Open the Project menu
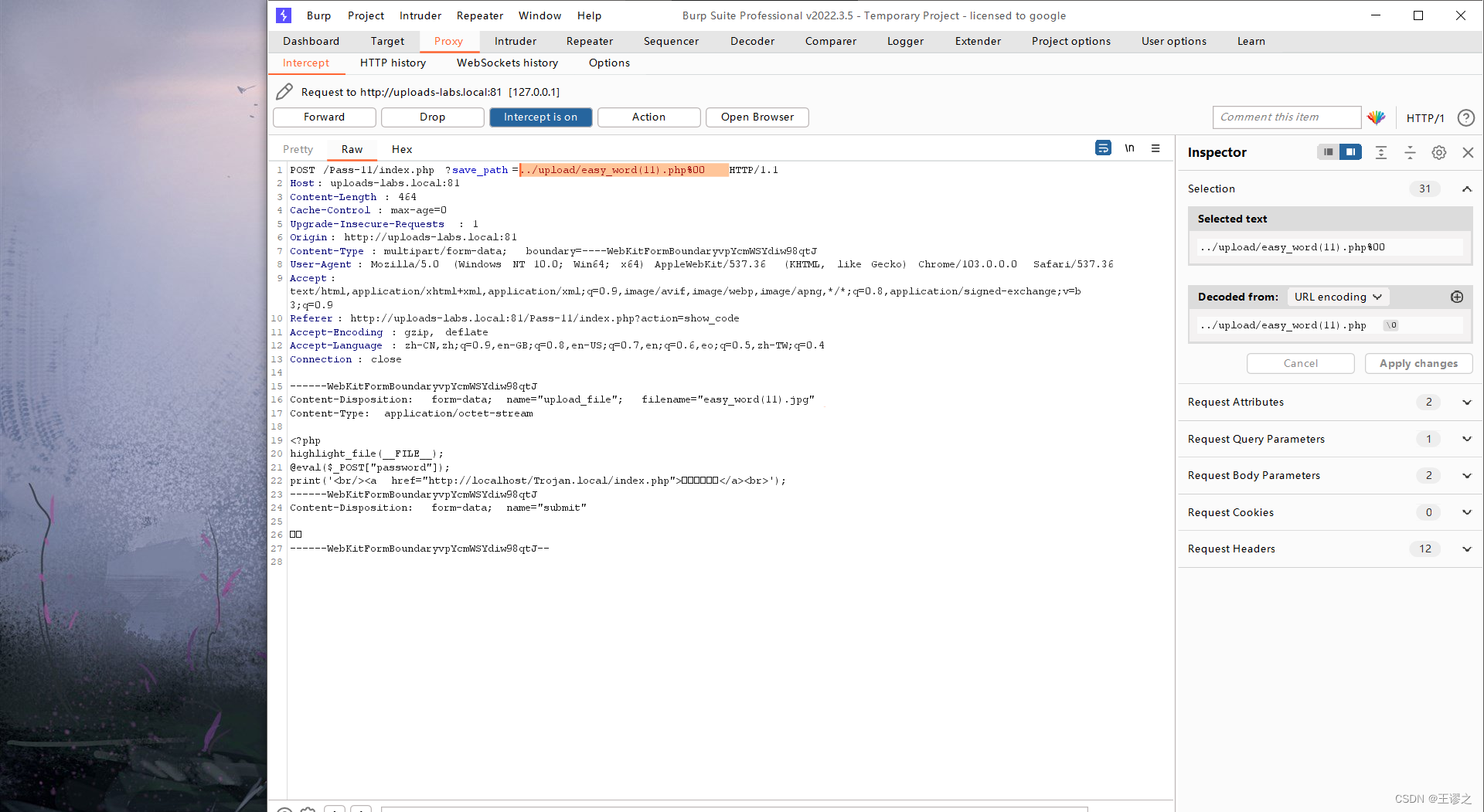 tap(366, 15)
